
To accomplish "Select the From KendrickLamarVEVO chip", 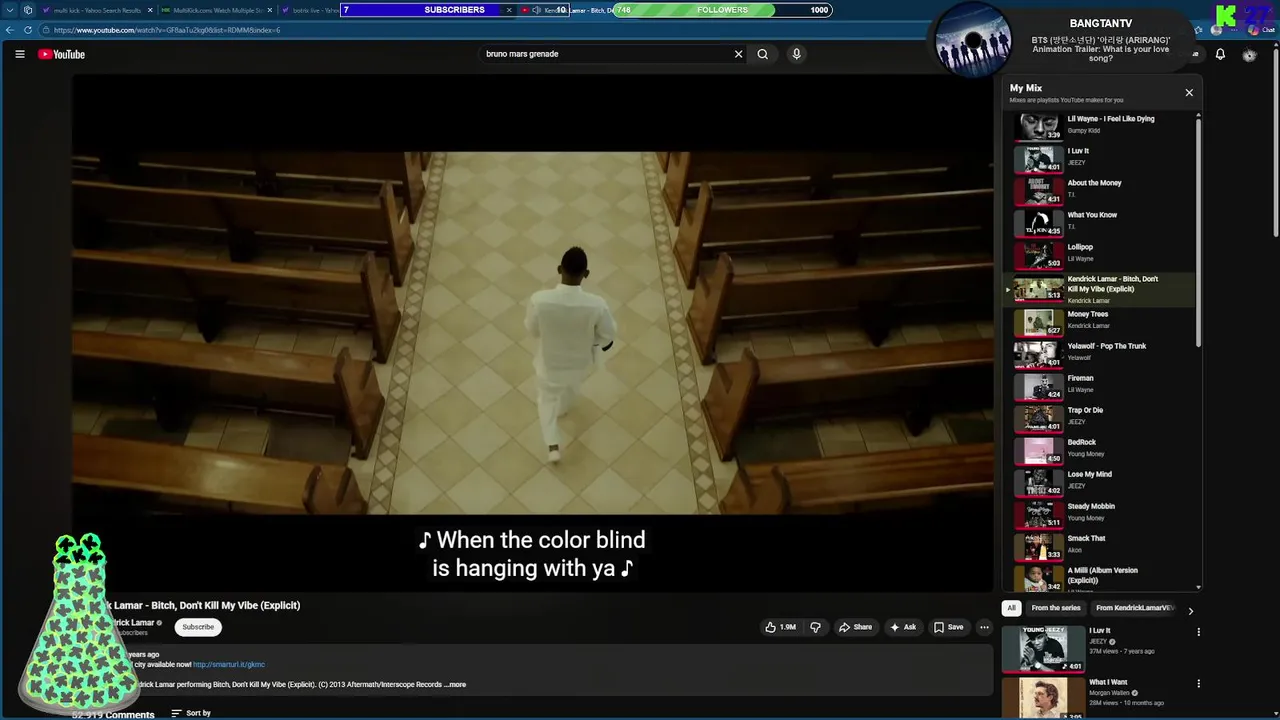I will pos(1134,608).
